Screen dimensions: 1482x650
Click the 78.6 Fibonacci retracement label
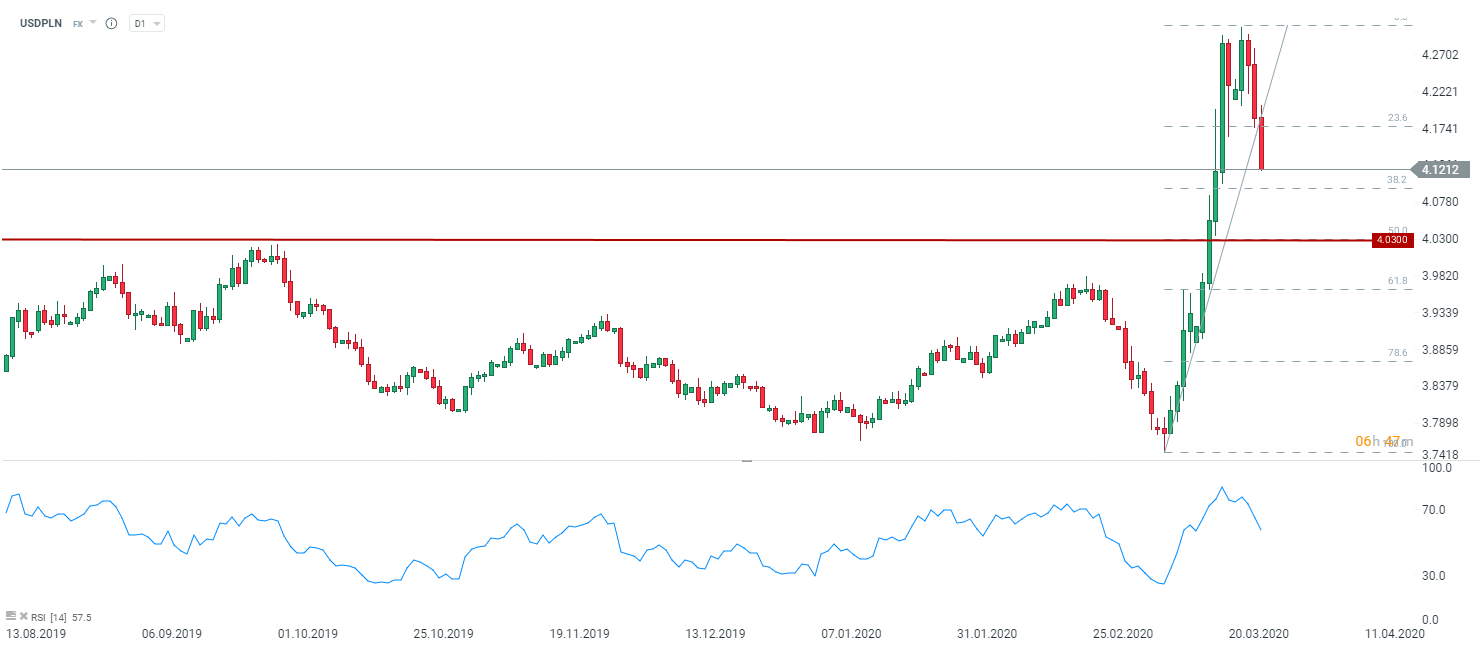pos(1397,353)
